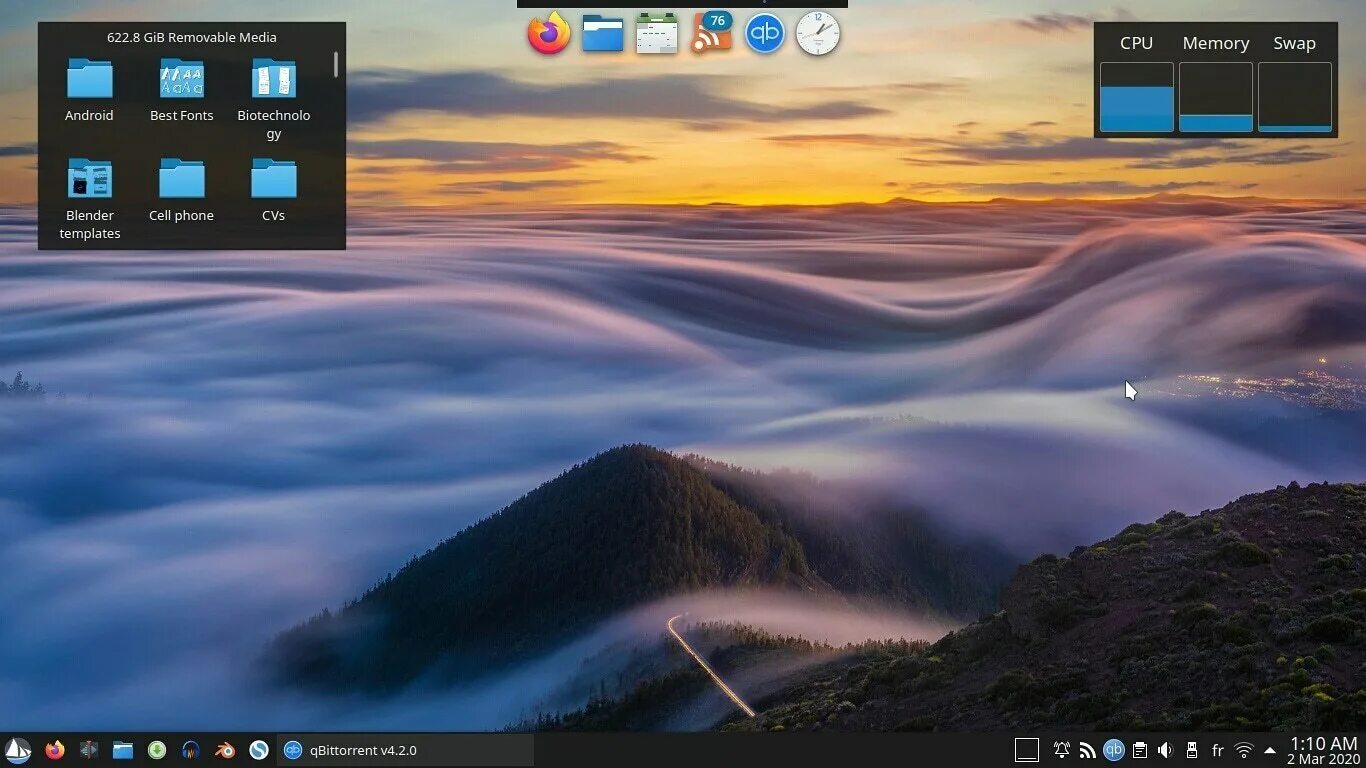Viewport: 1366px width, 768px height.
Task: Click the Memory usage monitor bar
Action: click(x=1216, y=97)
